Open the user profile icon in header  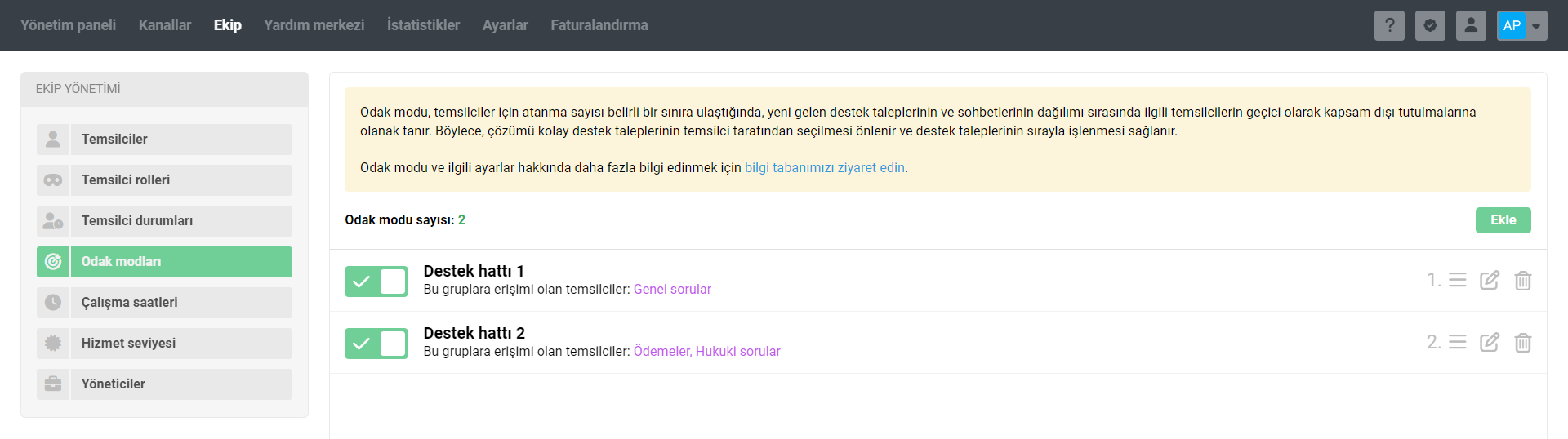1471,25
